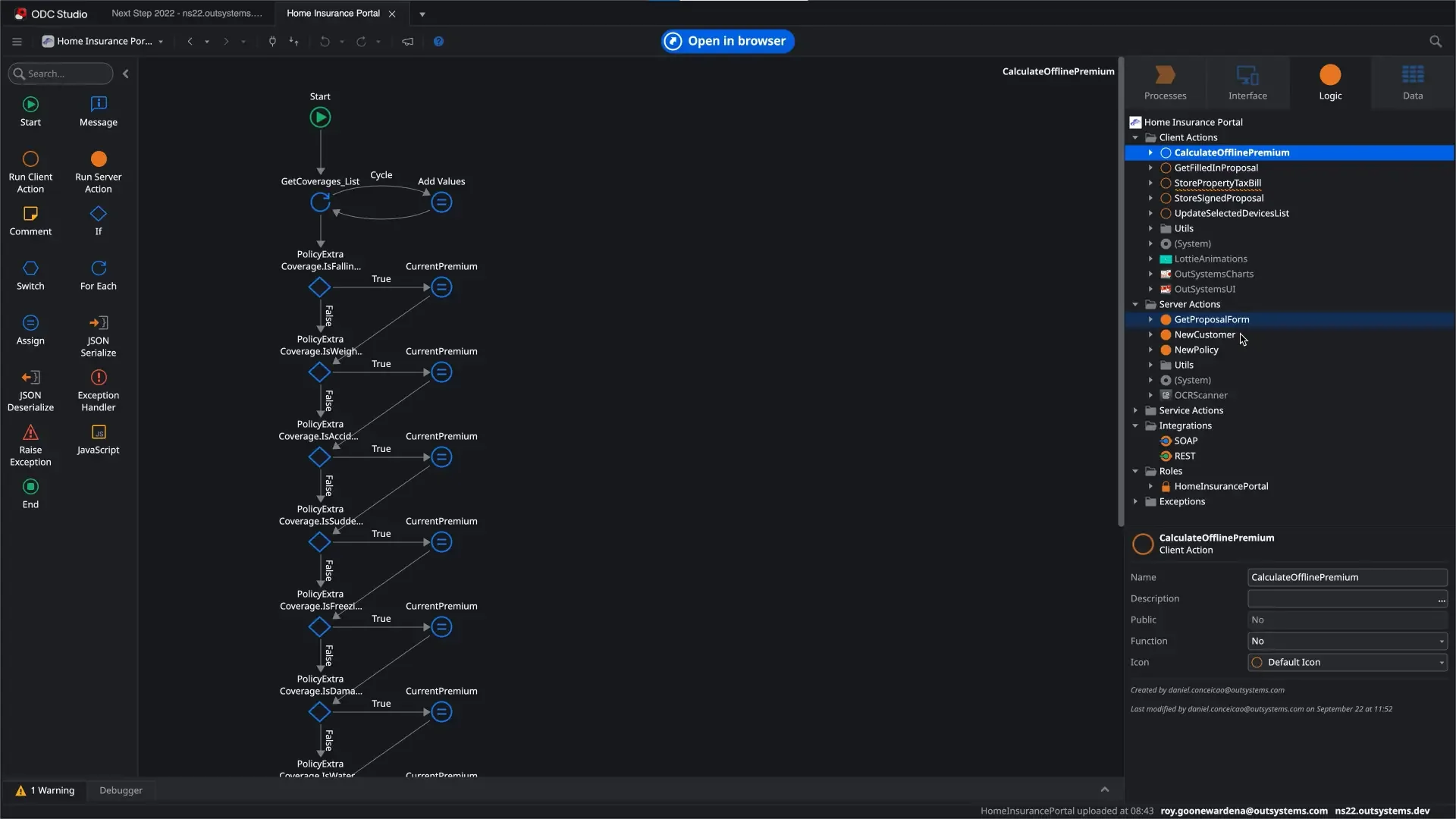Click Open in browser button
The height and width of the screenshot is (819, 1456).
tap(727, 41)
